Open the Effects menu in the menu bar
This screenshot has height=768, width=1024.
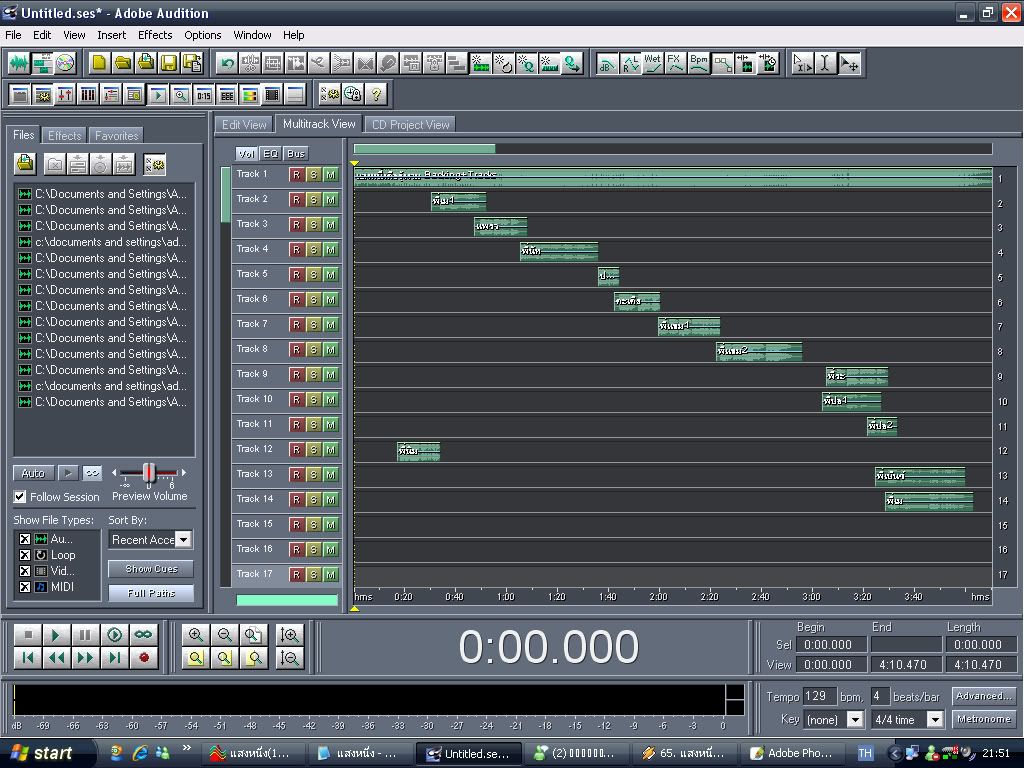click(x=155, y=35)
